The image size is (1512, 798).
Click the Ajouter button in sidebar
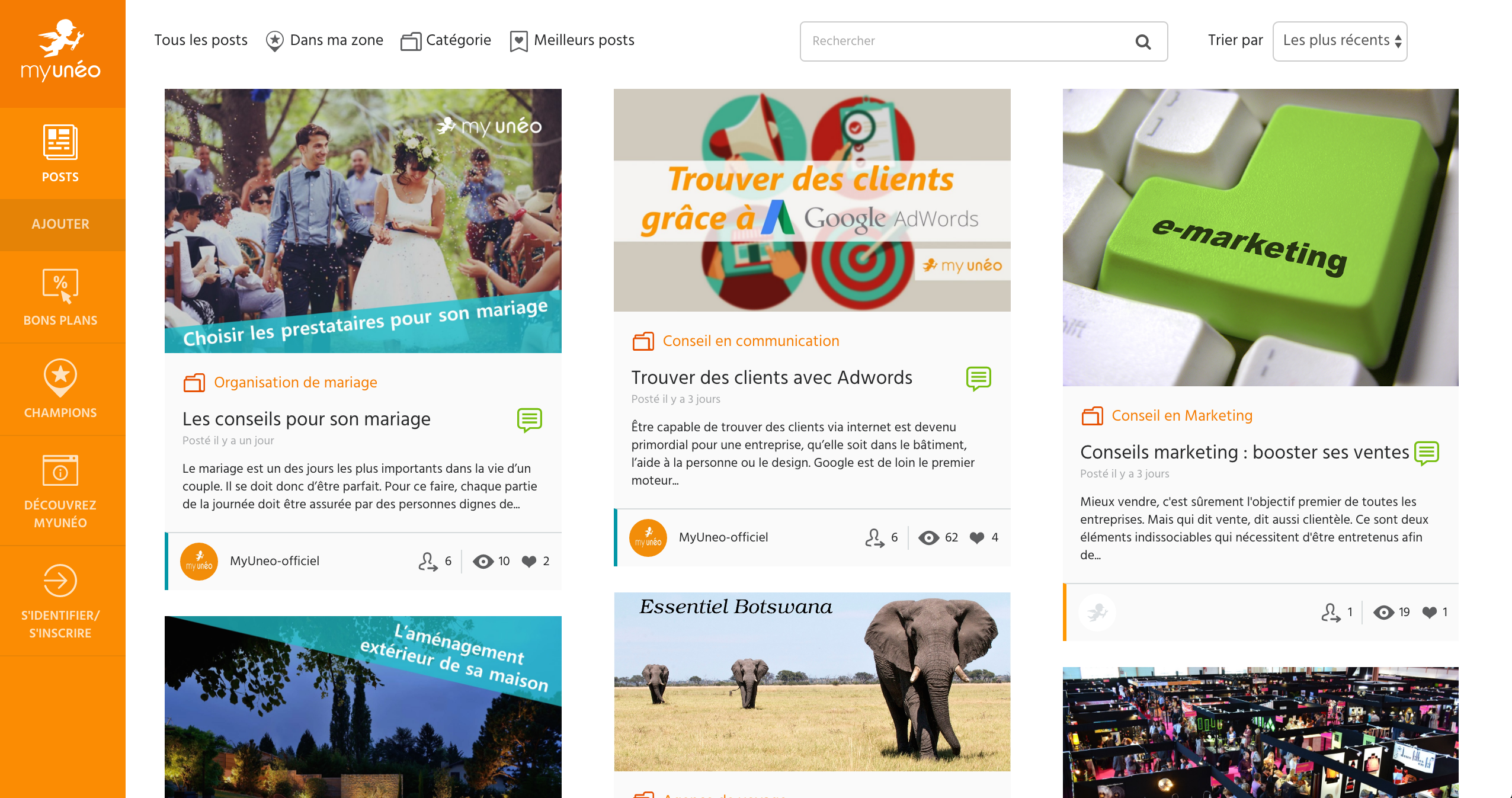[x=60, y=225]
